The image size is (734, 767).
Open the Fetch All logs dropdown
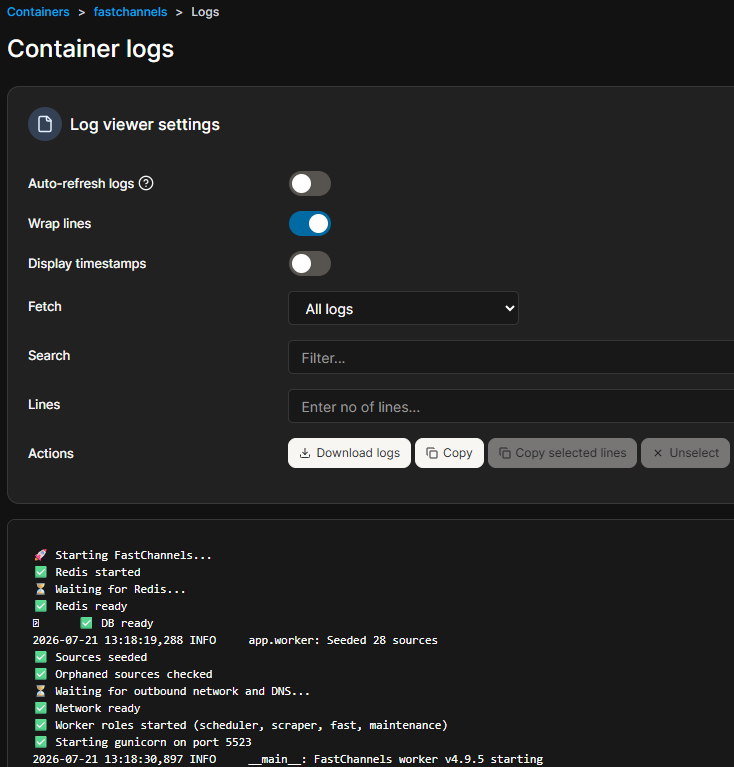tap(403, 308)
